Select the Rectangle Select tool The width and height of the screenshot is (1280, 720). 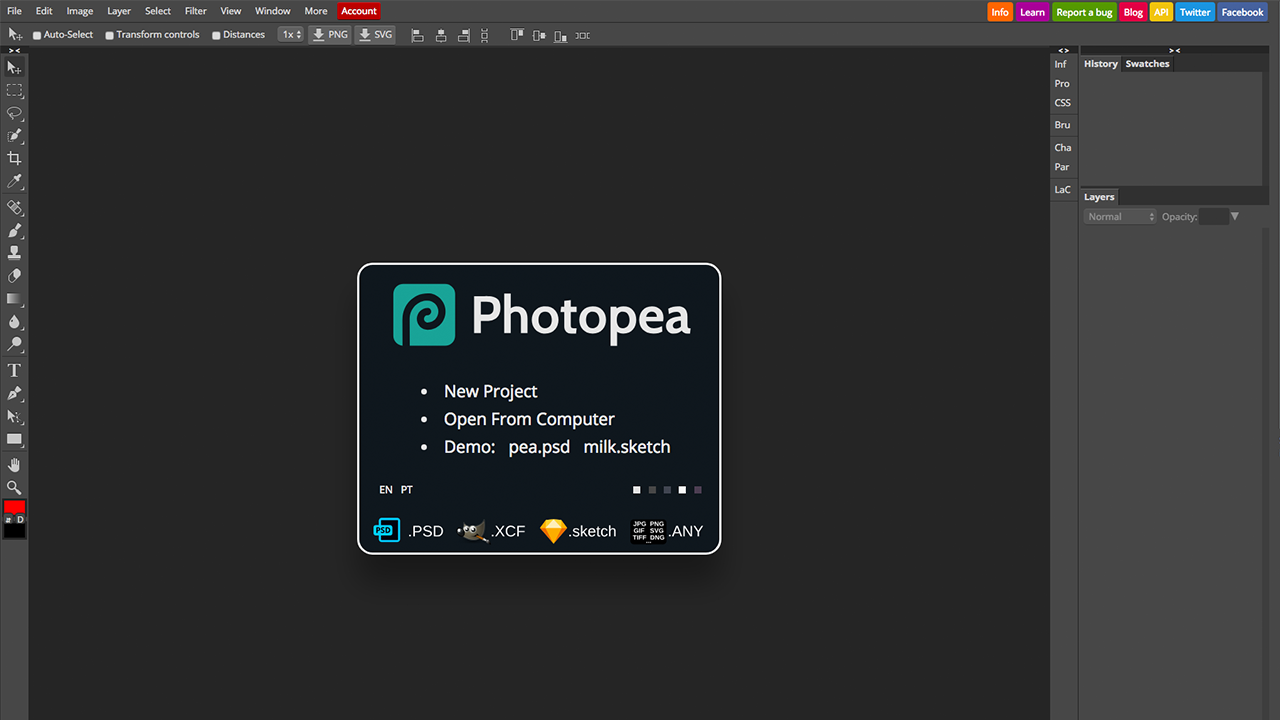click(x=14, y=90)
